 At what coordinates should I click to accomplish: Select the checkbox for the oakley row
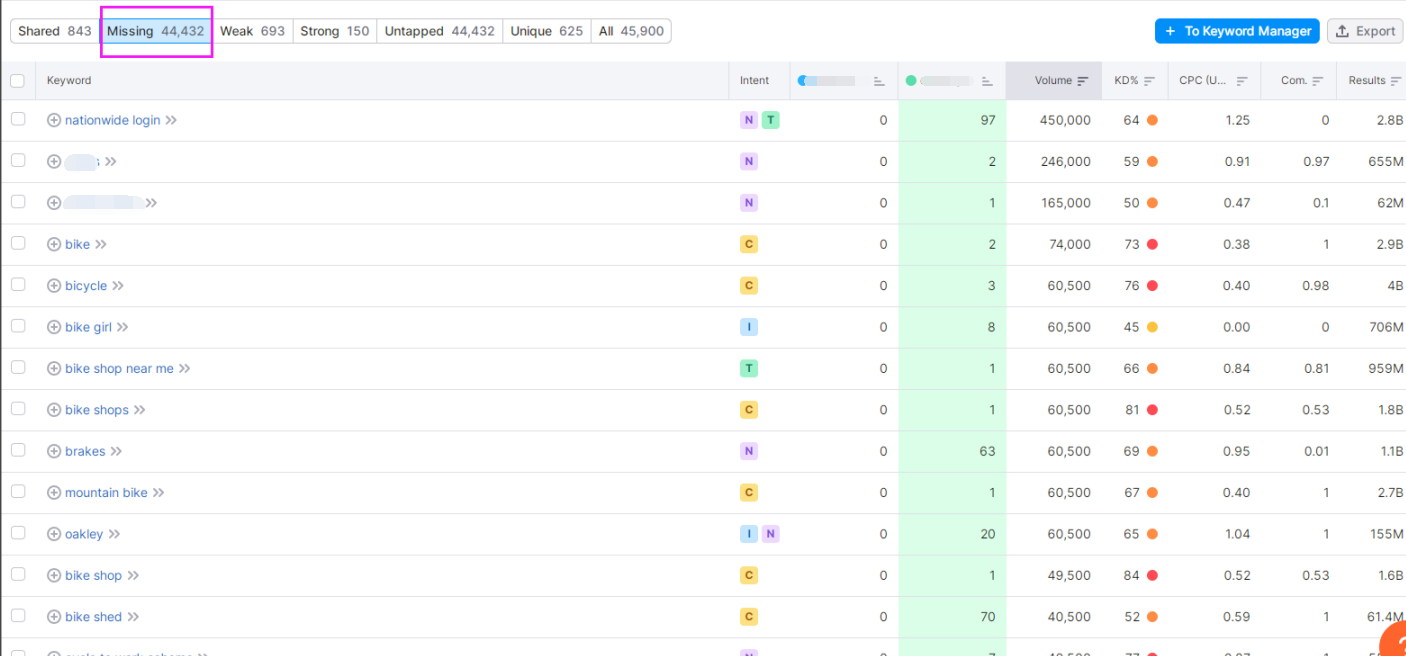coord(18,533)
